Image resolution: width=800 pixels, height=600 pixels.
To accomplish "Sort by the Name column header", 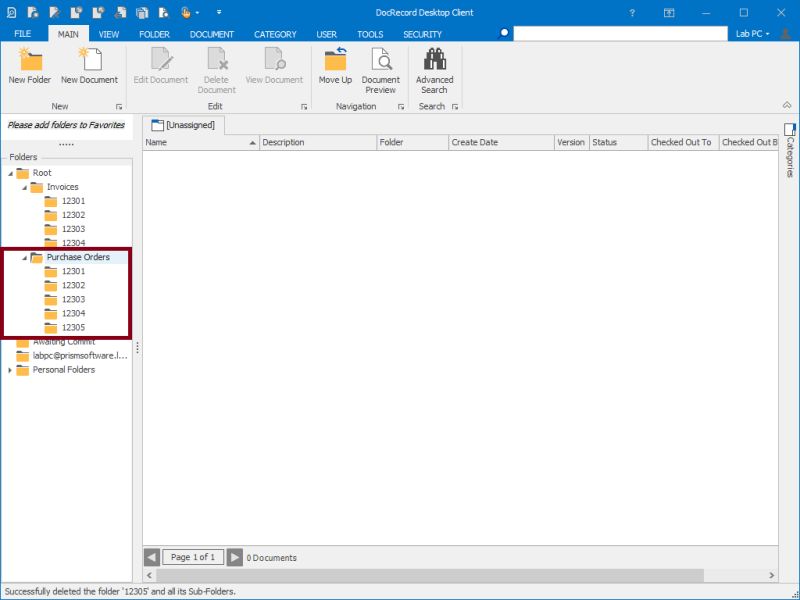I will (201, 142).
